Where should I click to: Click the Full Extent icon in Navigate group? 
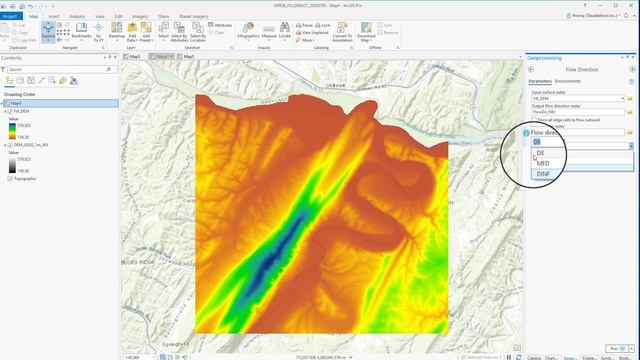[x=60, y=25]
